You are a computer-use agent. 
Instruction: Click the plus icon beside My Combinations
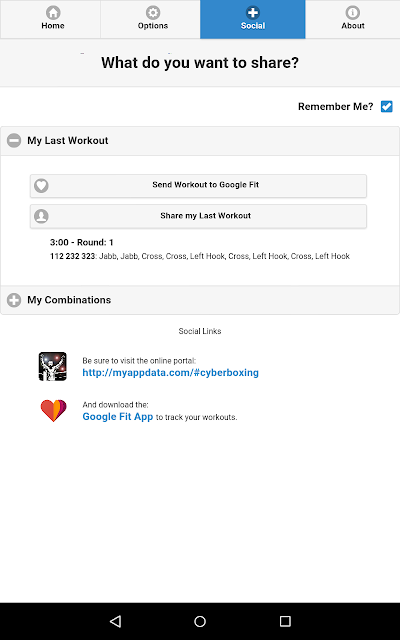pyautogui.click(x=14, y=300)
